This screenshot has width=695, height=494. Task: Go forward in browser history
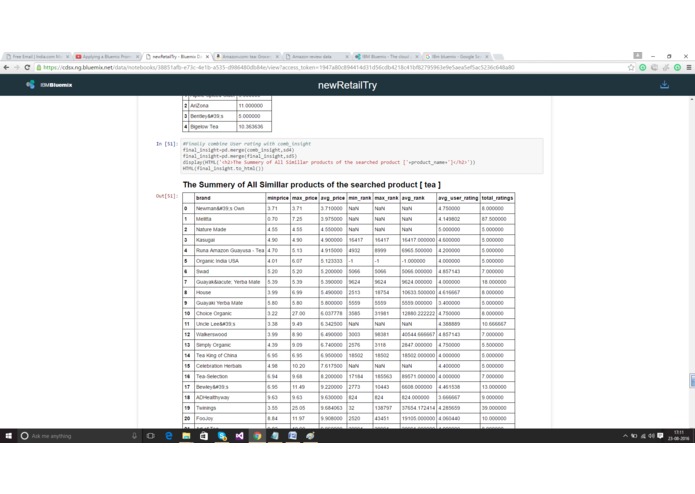click(x=17, y=67)
